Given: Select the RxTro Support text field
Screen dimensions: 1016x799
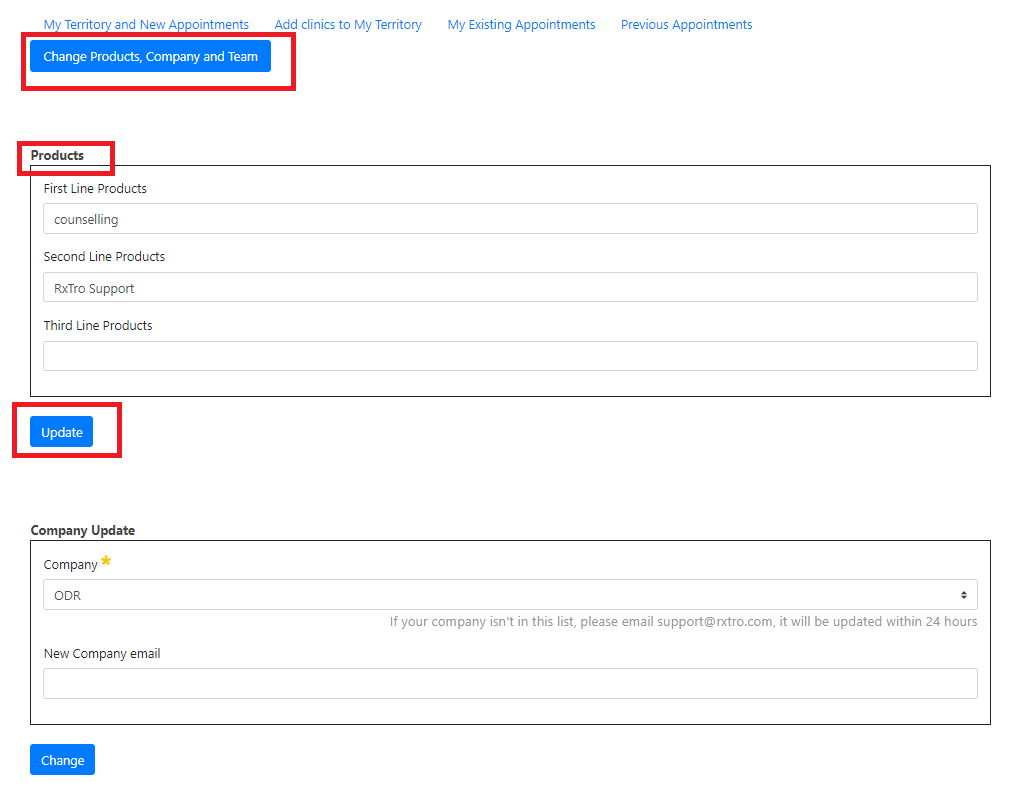Looking at the screenshot, I should (510, 287).
